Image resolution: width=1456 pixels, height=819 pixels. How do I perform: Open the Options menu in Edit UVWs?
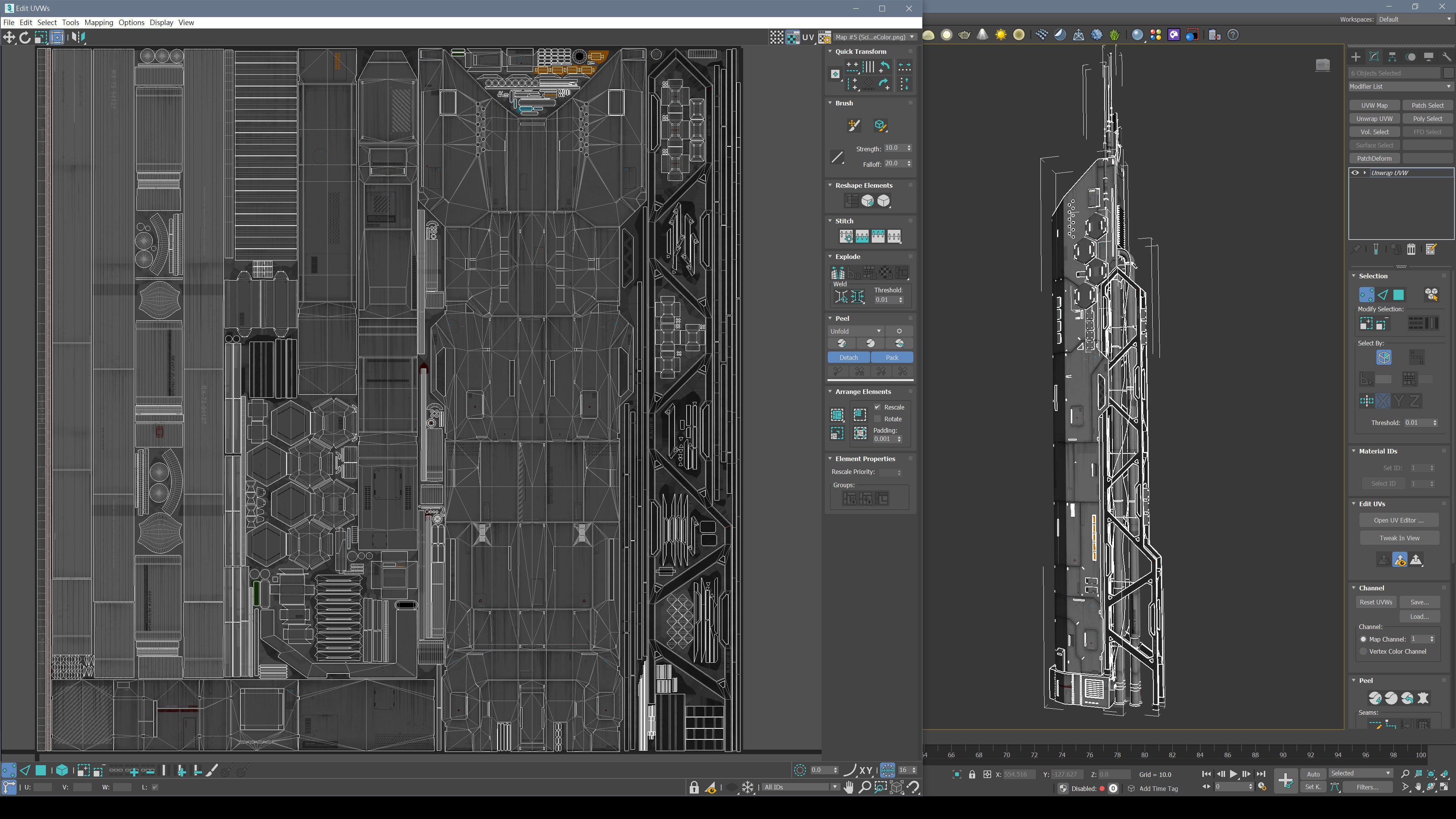point(131,23)
